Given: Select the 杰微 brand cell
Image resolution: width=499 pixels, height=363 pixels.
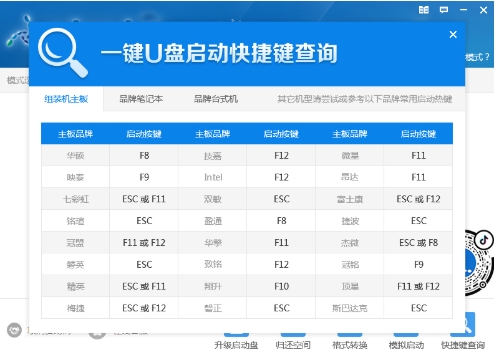Looking at the screenshot, I should (x=350, y=243).
